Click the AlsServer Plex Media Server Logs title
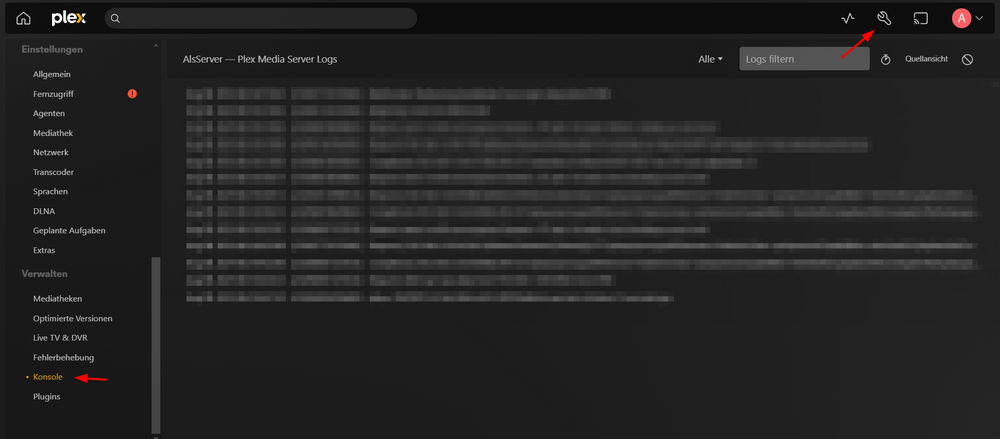The width and height of the screenshot is (1000, 439). [260, 59]
